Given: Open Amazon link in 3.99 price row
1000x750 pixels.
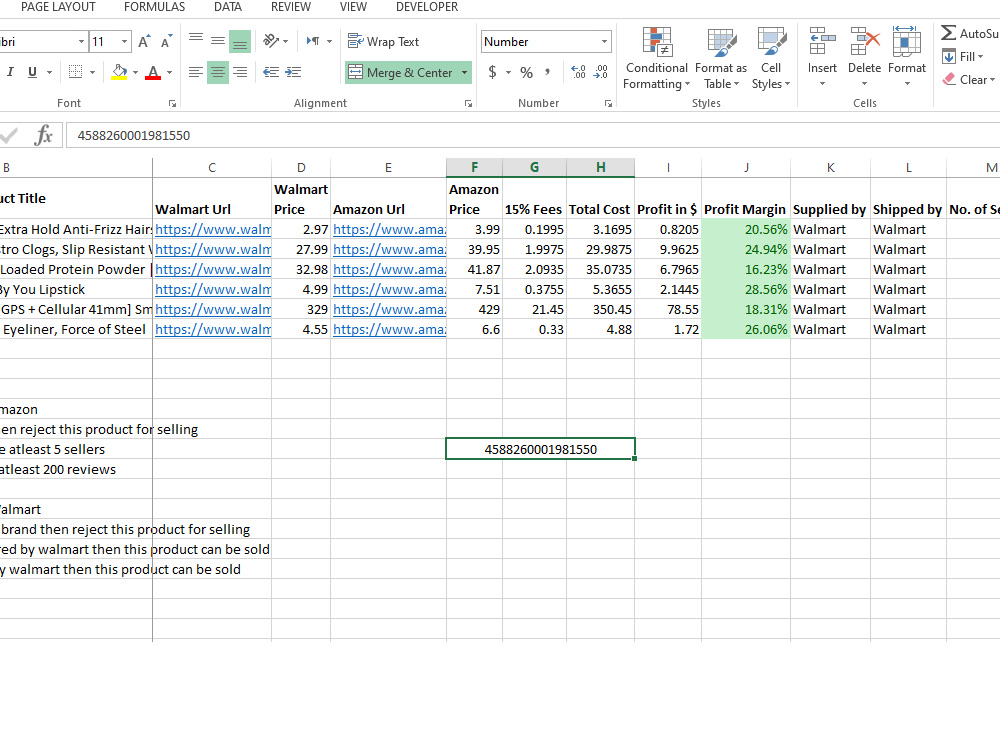Looking at the screenshot, I should pyautogui.click(x=389, y=230).
